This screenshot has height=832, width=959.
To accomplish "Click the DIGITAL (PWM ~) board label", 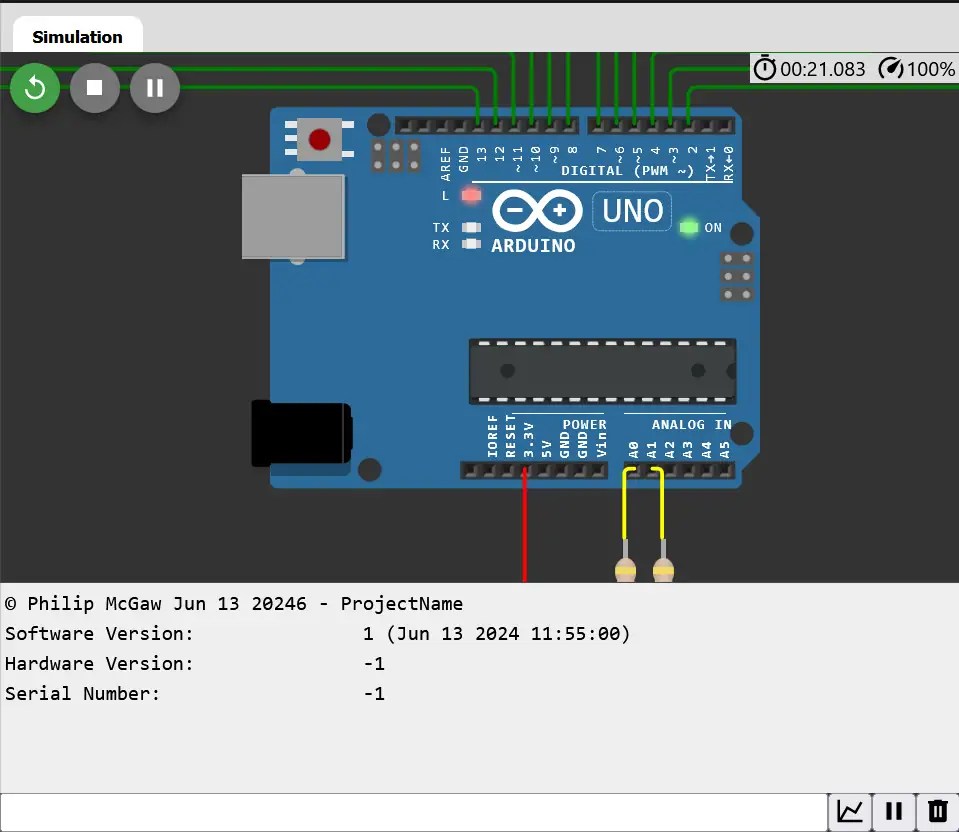I will (x=628, y=171).
